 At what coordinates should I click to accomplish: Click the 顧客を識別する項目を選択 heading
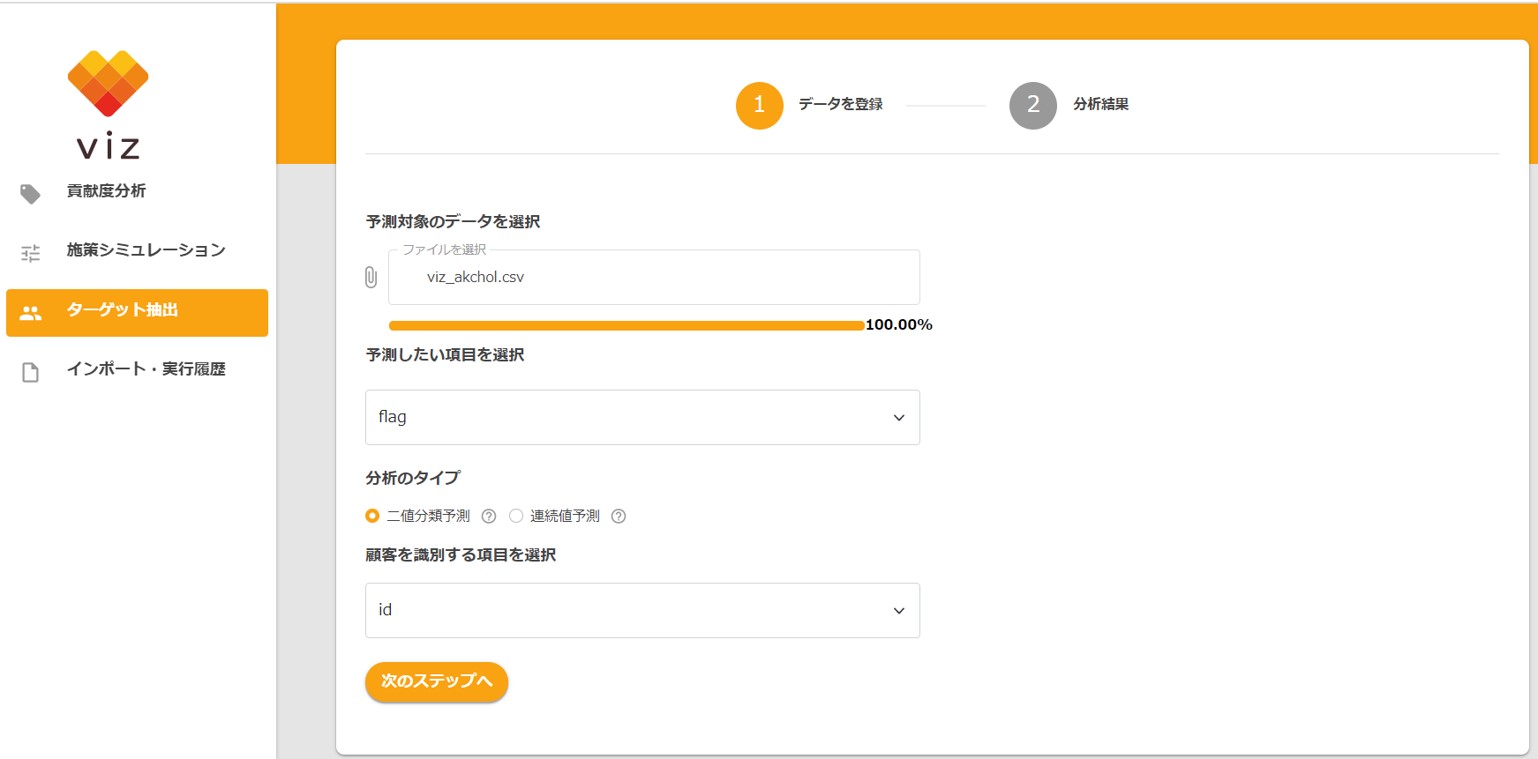pyautogui.click(x=461, y=556)
